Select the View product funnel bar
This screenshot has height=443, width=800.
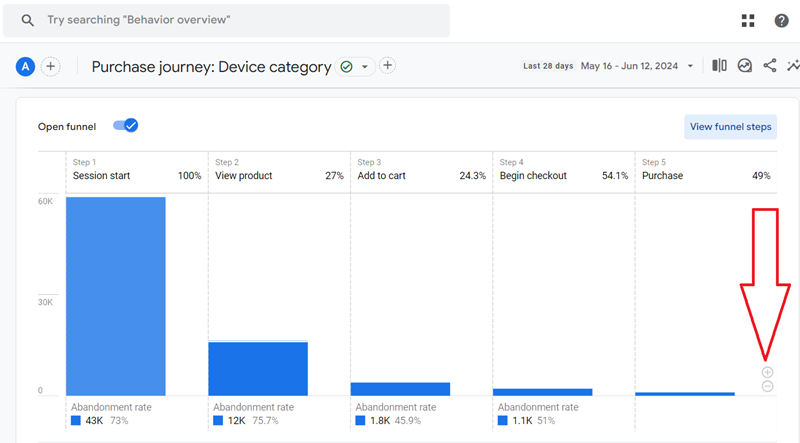tap(258, 368)
